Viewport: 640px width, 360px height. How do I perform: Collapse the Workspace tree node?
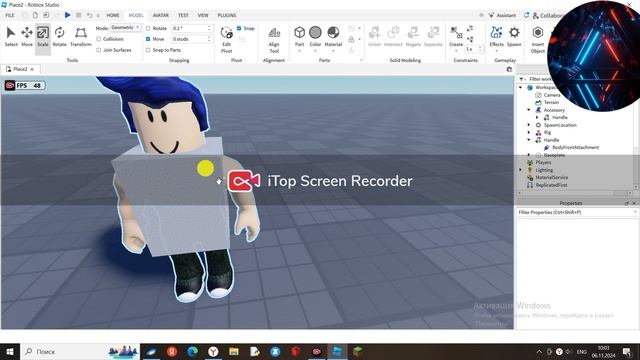pos(520,87)
